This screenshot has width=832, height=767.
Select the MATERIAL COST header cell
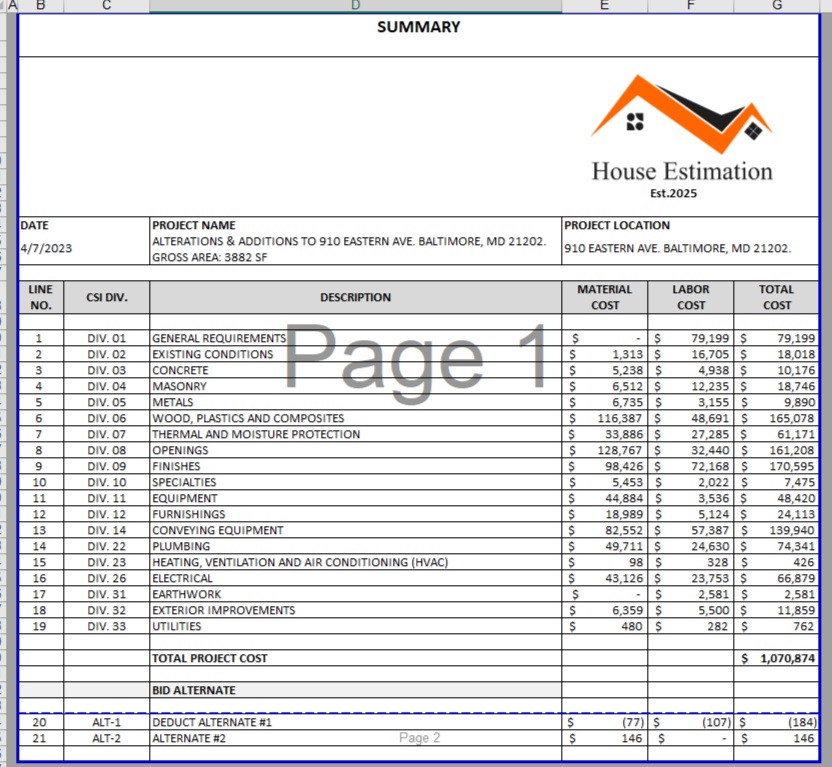604,297
